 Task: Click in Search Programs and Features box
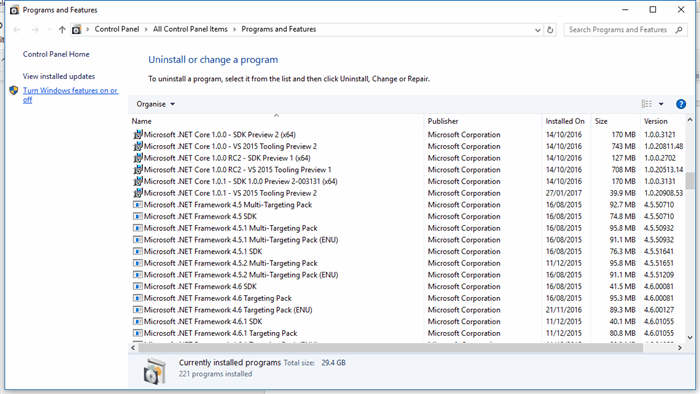(618, 29)
